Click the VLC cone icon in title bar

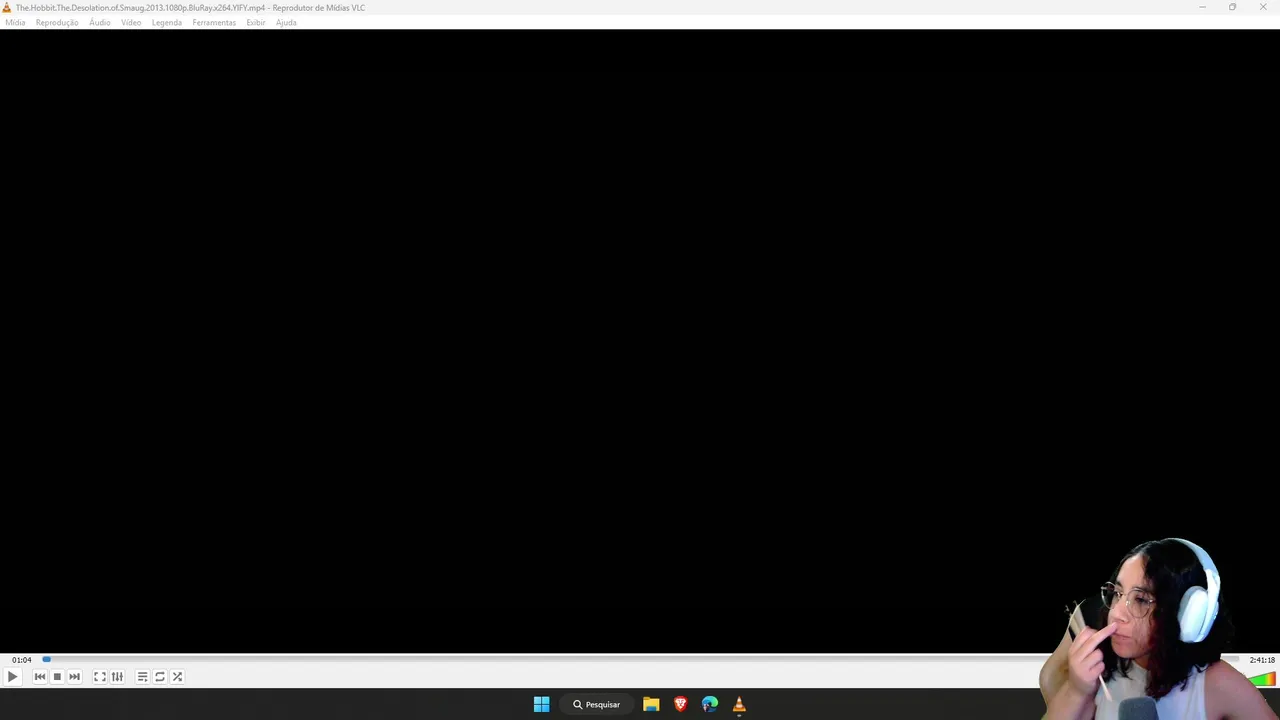pyautogui.click(x=7, y=7)
